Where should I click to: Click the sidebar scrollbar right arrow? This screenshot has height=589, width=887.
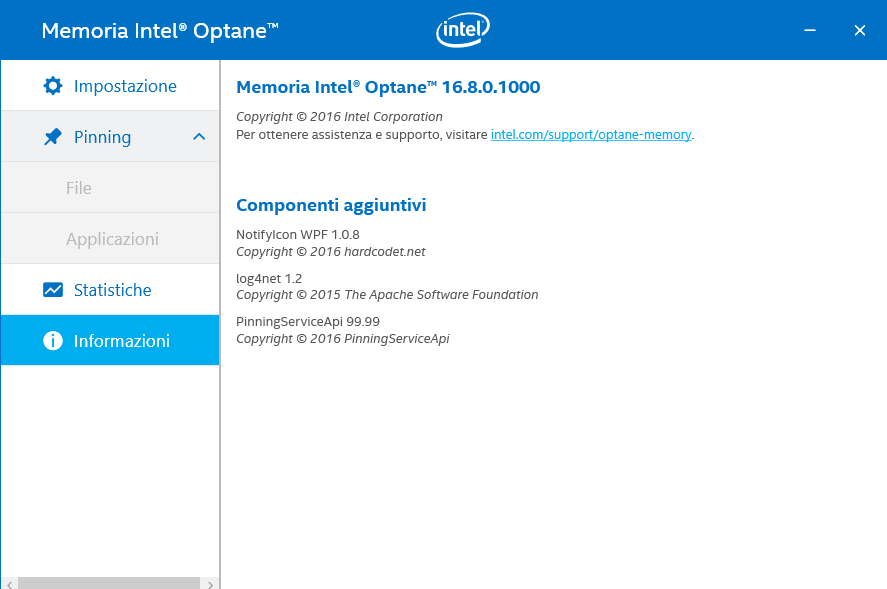[x=210, y=582]
